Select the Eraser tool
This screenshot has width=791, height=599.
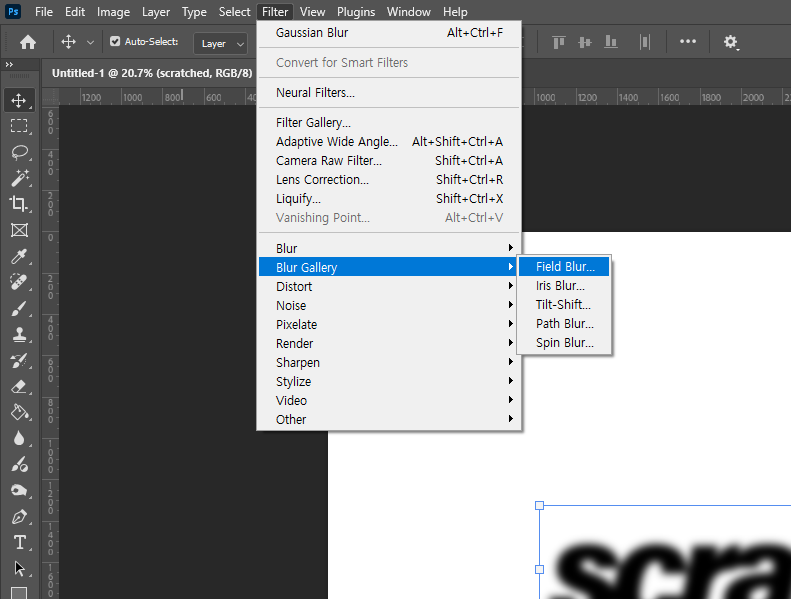(19, 387)
